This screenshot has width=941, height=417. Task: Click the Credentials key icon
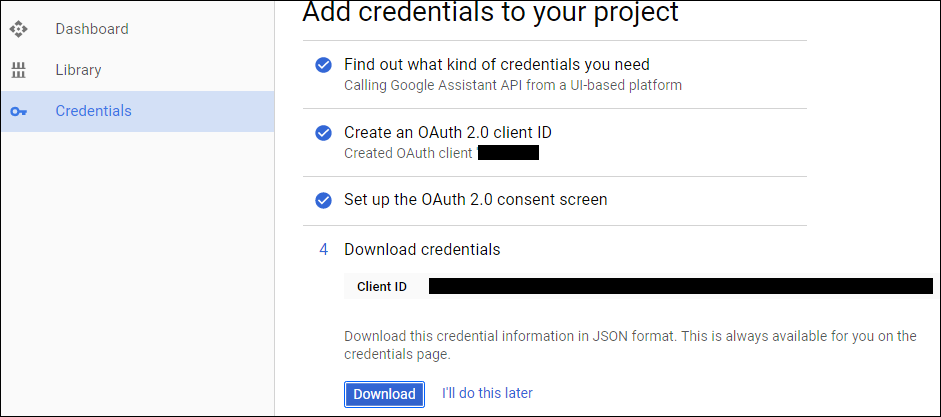pos(19,112)
